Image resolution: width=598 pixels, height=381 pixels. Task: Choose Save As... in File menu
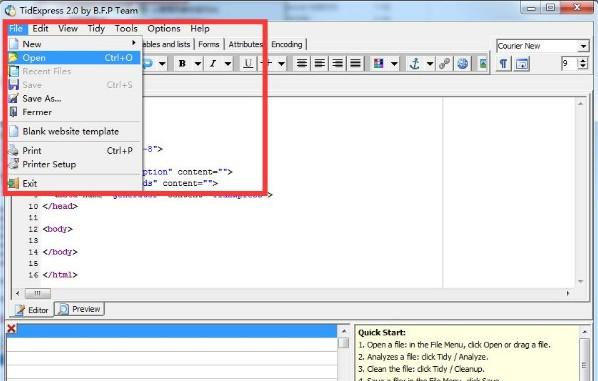[x=74, y=98]
